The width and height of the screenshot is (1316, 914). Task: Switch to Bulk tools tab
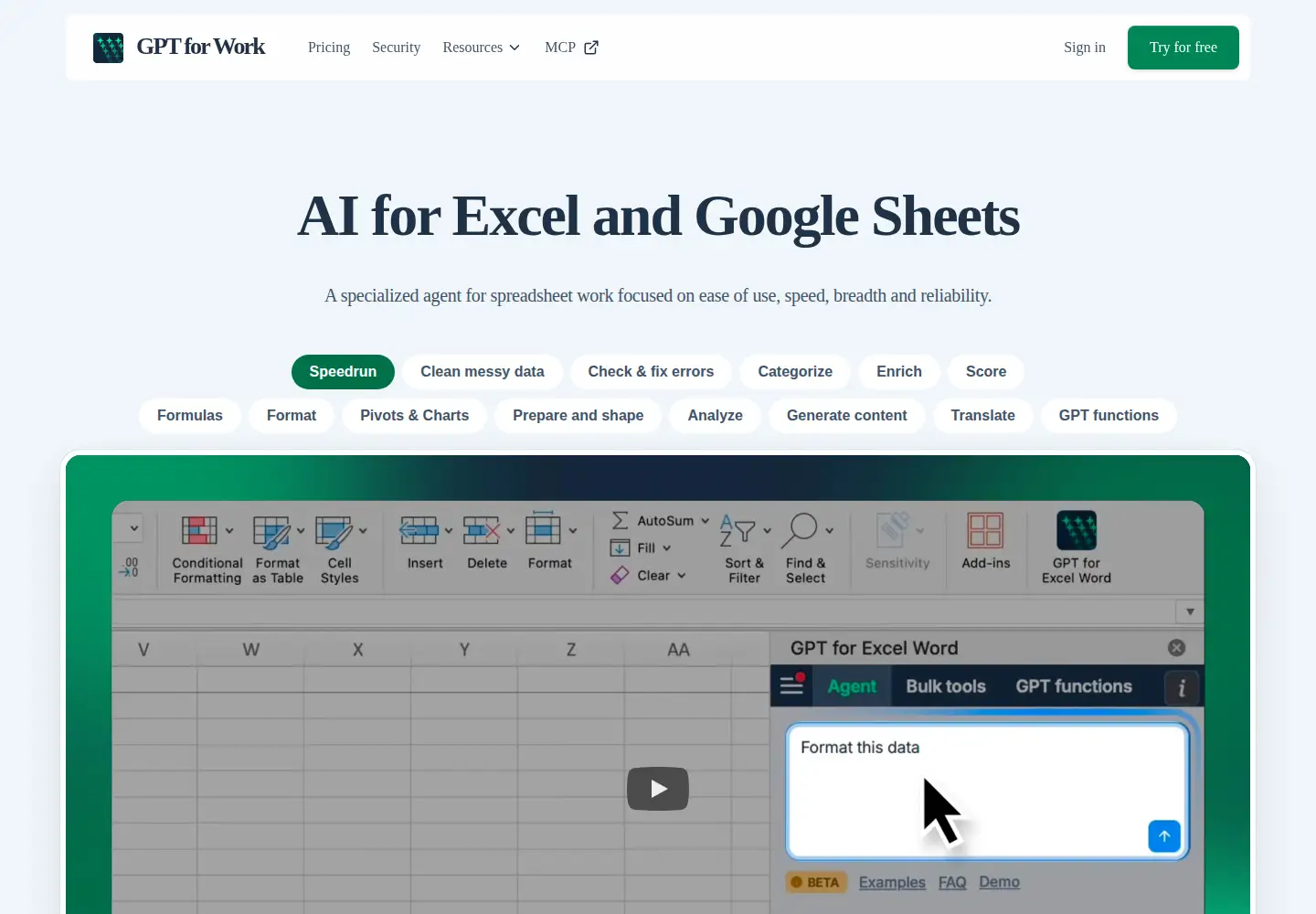click(946, 686)
